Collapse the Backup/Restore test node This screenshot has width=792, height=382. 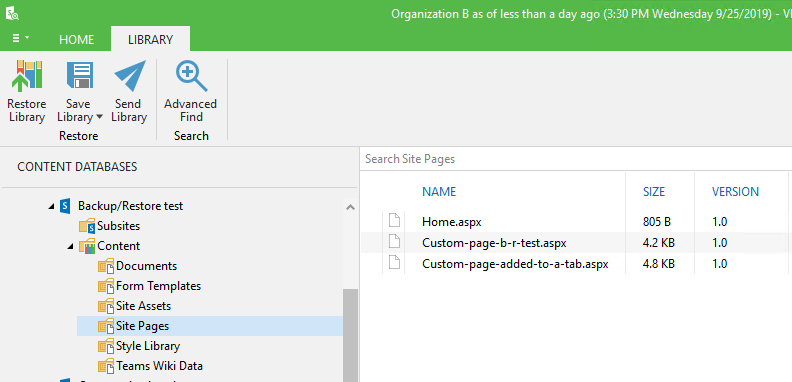[x=52, y=206]
